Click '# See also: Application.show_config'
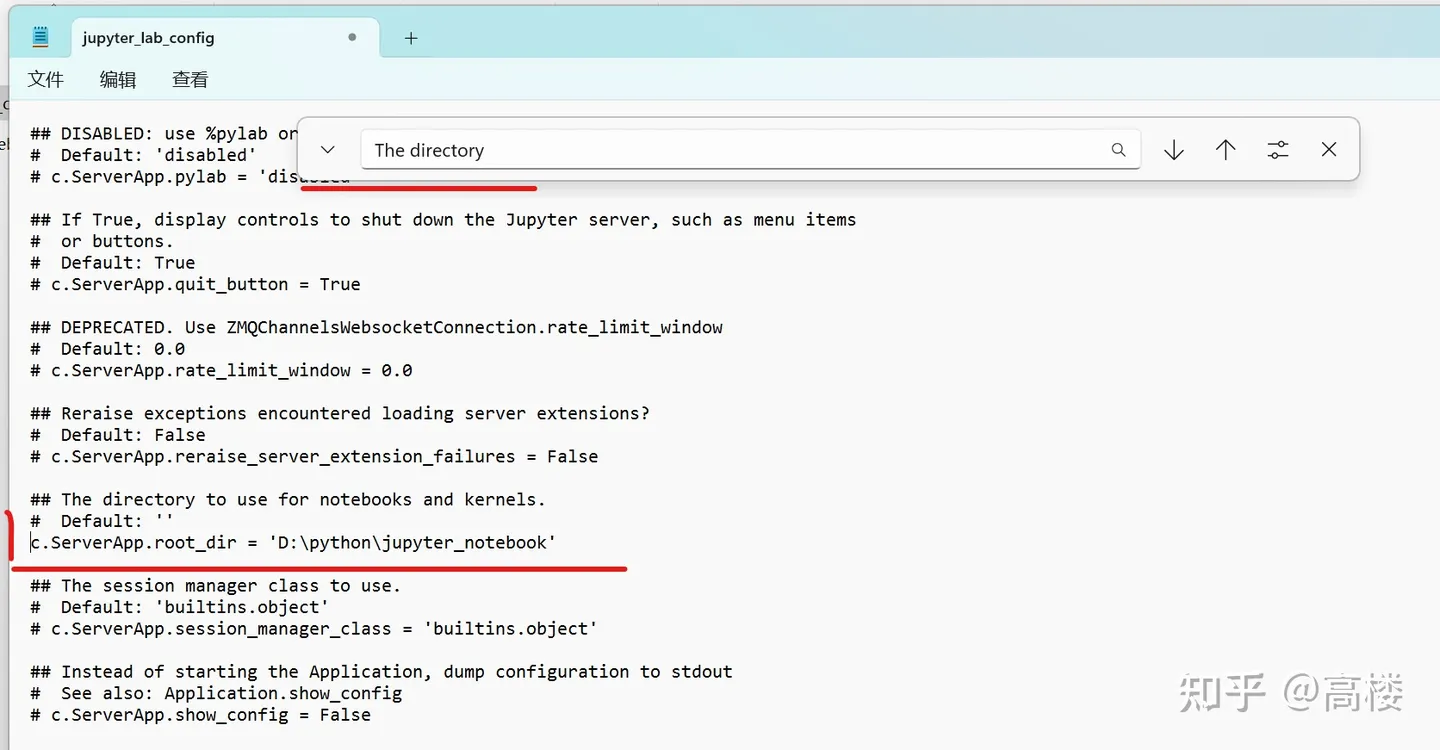 coord(216,693)
